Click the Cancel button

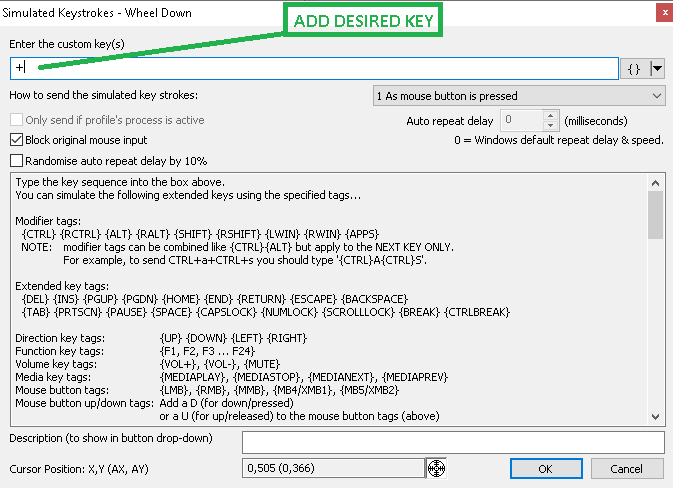(627, 469)
